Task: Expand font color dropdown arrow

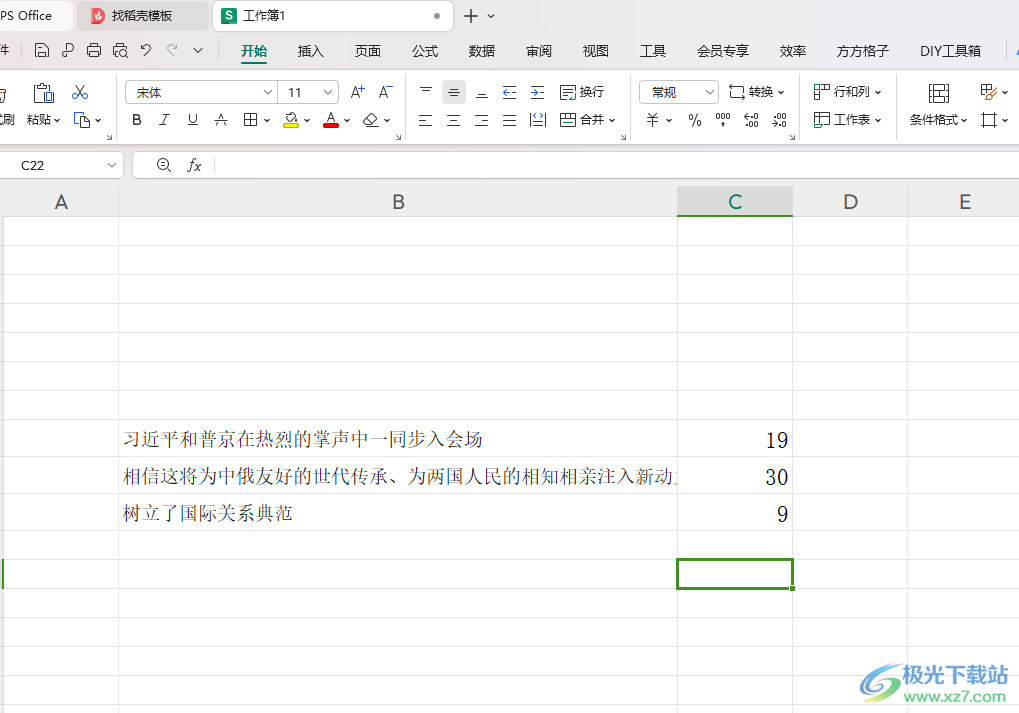Action: click(x=347, y=120)
